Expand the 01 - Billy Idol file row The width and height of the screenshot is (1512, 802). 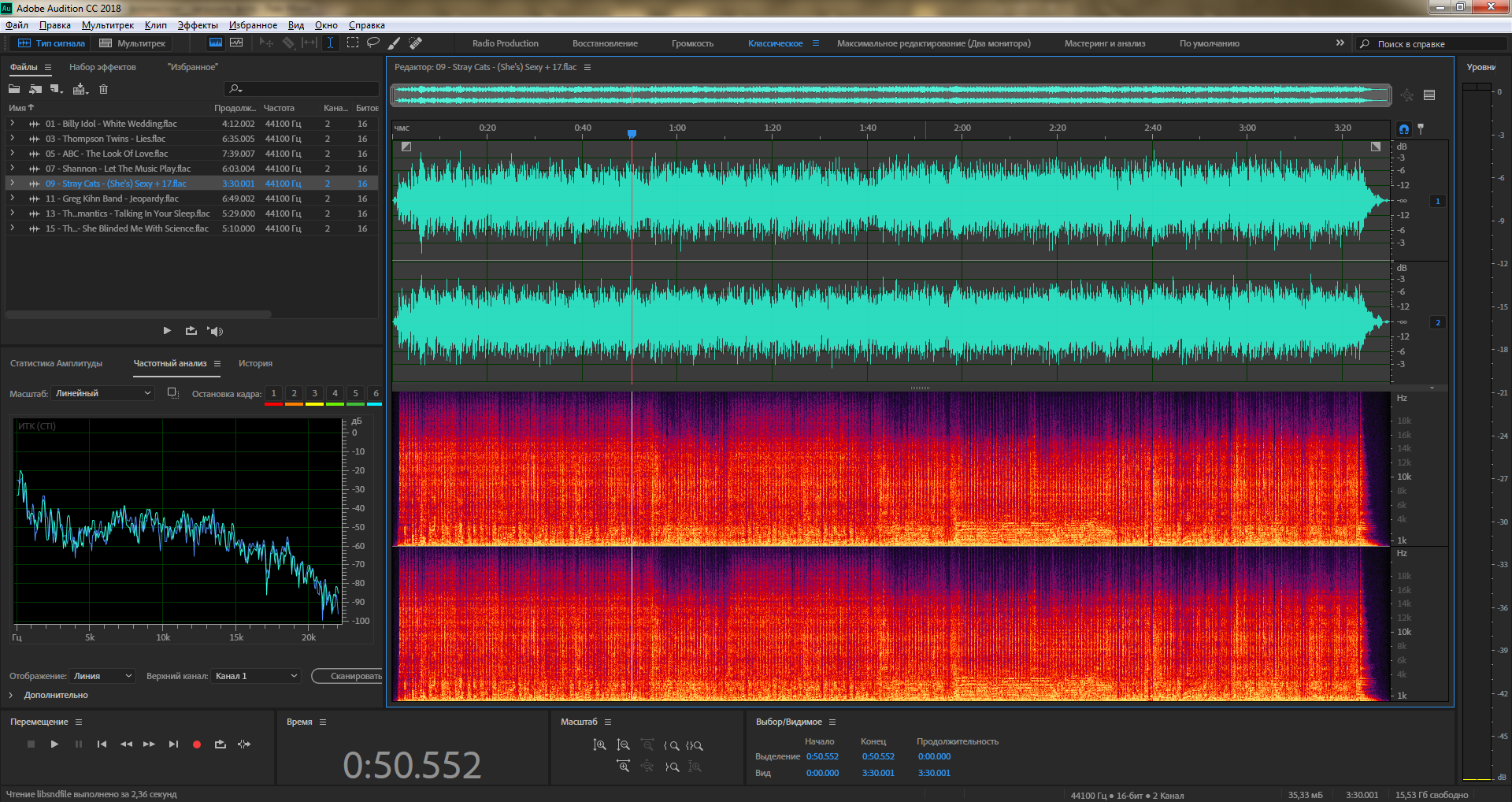pyautogui.click(x=12, y=124)
